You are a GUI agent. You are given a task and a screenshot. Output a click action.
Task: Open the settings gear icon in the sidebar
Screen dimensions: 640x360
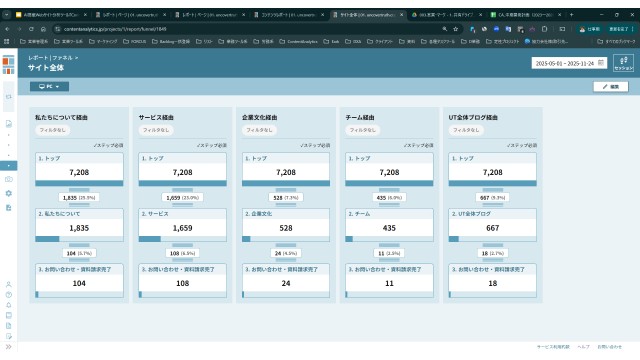pos(9,193)
